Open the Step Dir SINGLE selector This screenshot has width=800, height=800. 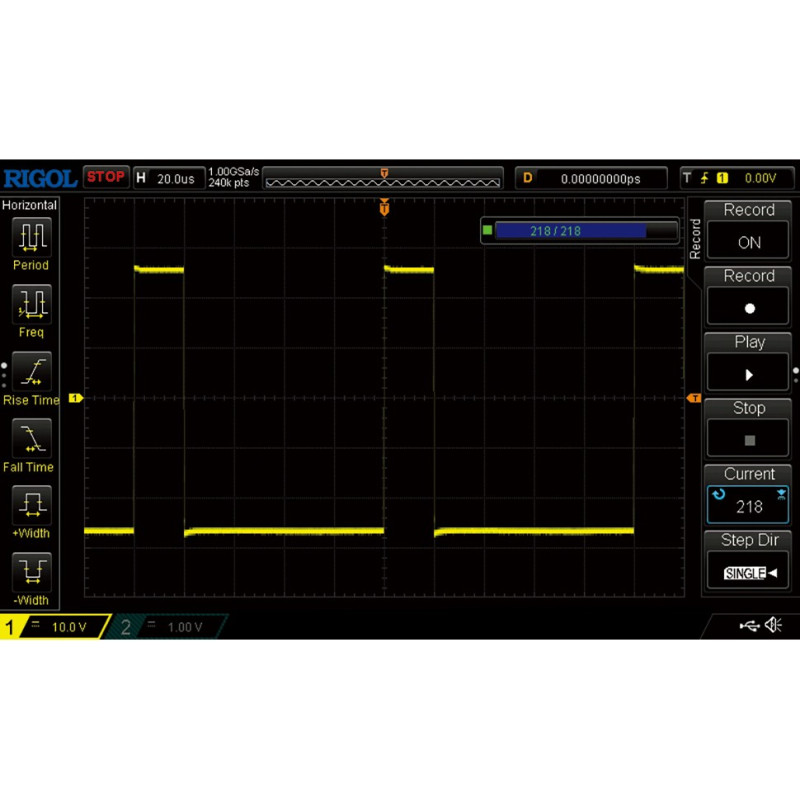(x=747, y=571)
